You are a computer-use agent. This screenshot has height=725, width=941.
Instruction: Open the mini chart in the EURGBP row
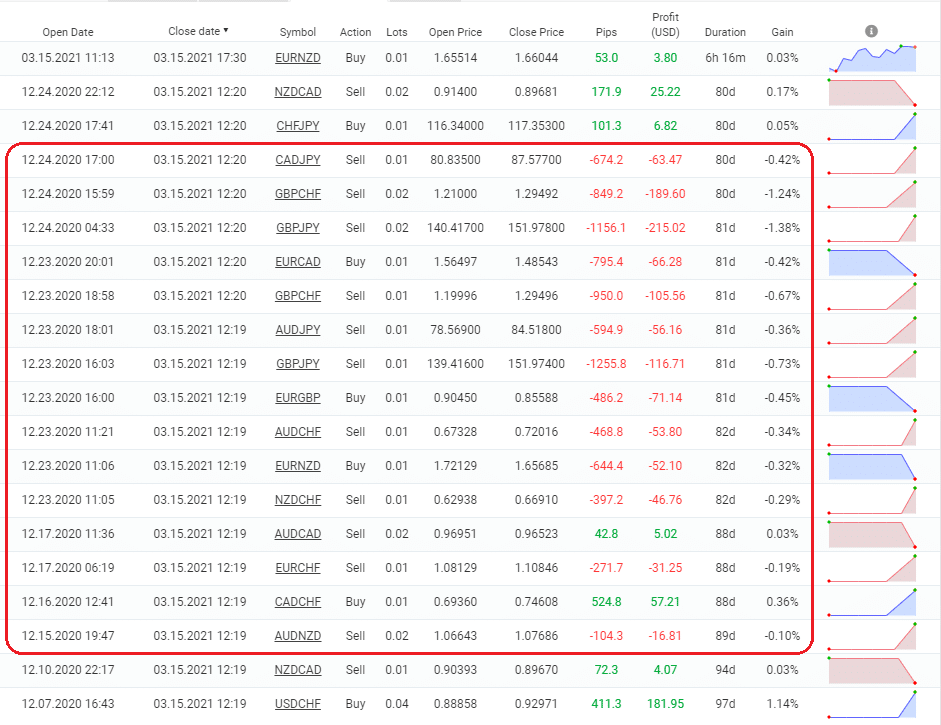pos(872,398)
